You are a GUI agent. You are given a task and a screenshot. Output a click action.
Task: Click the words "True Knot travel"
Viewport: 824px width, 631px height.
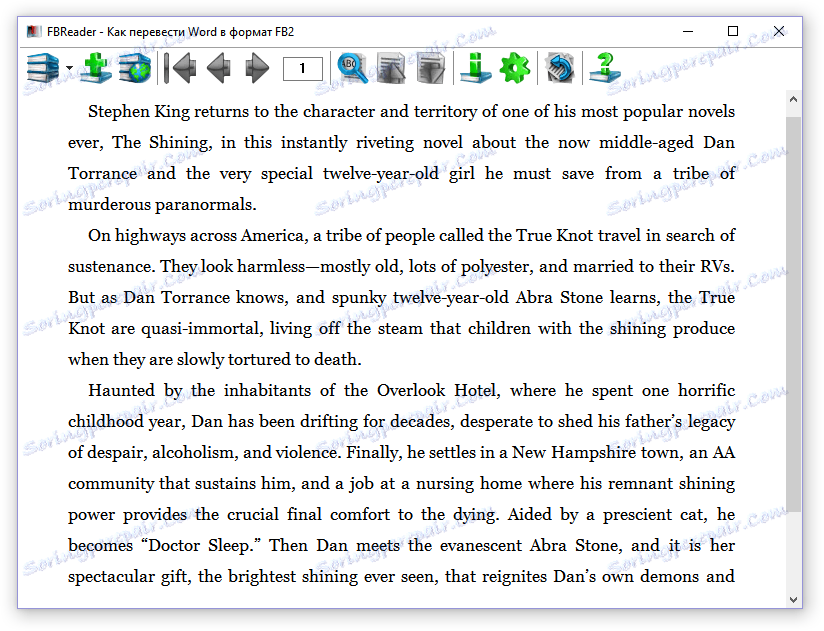pyautogui.click(x=578, y=235)
